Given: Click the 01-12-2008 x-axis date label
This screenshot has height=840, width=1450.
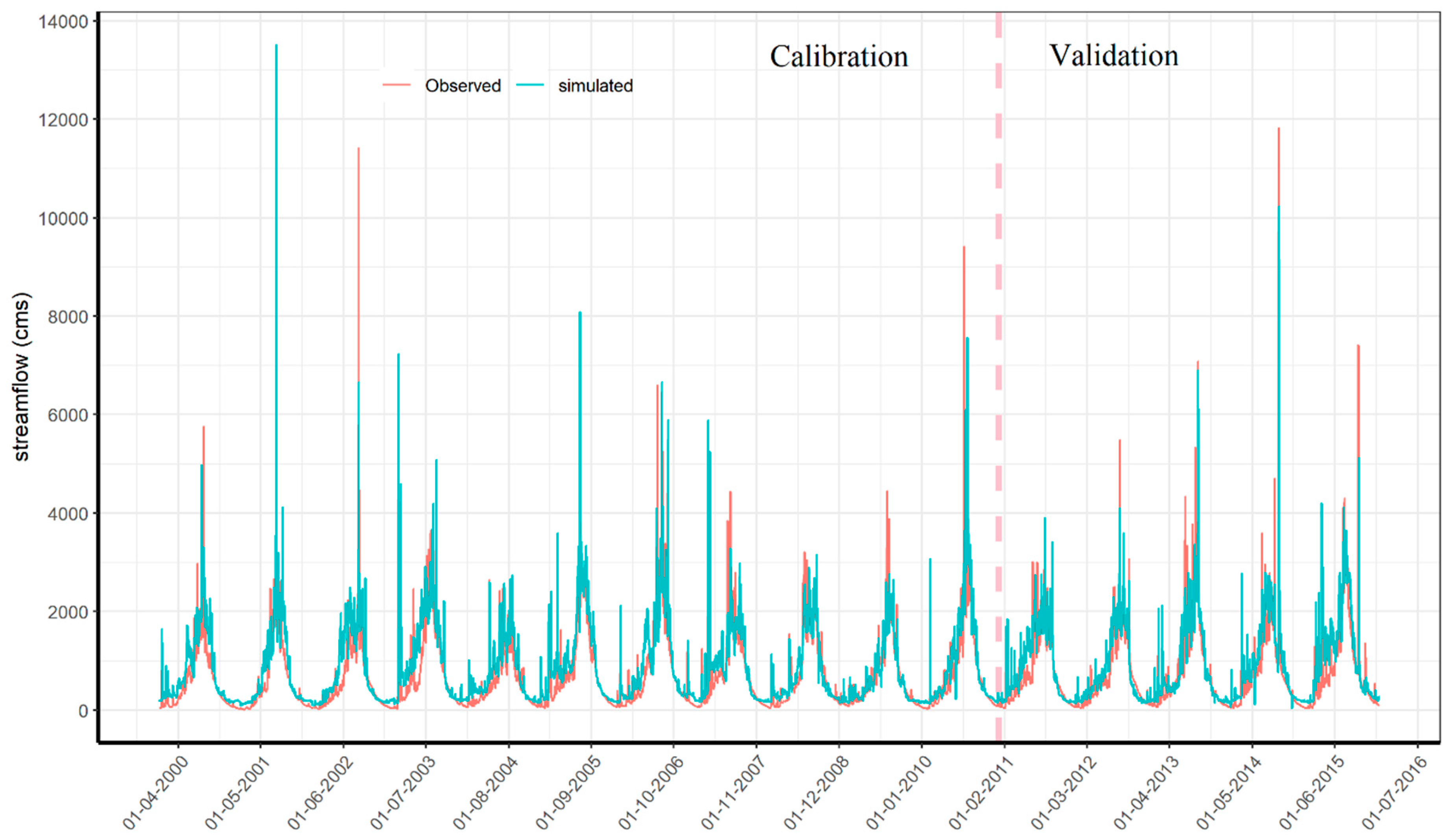Looking at the screenshot, I should [817, 792].
